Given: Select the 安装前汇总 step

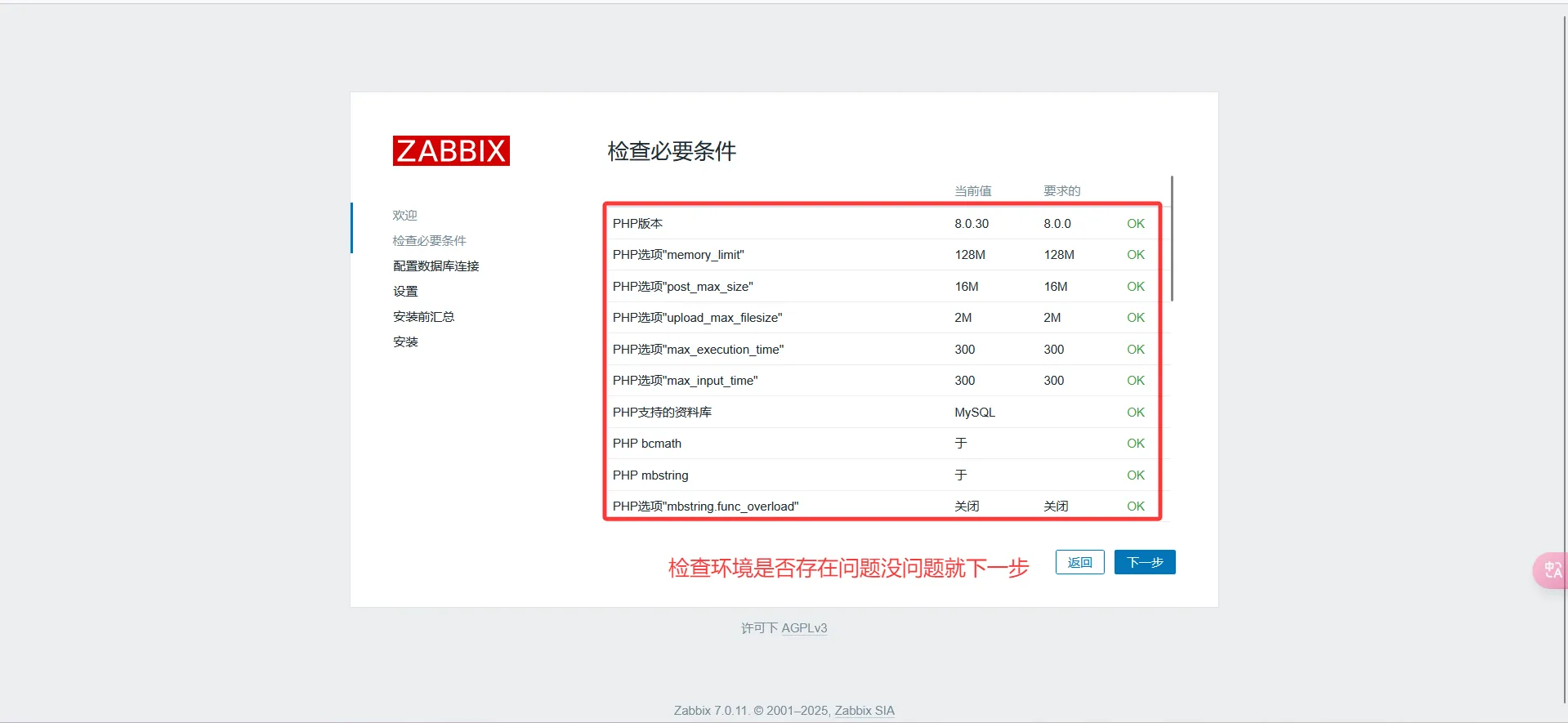Looking at the screenshot, I should click(x=424, y=316).
